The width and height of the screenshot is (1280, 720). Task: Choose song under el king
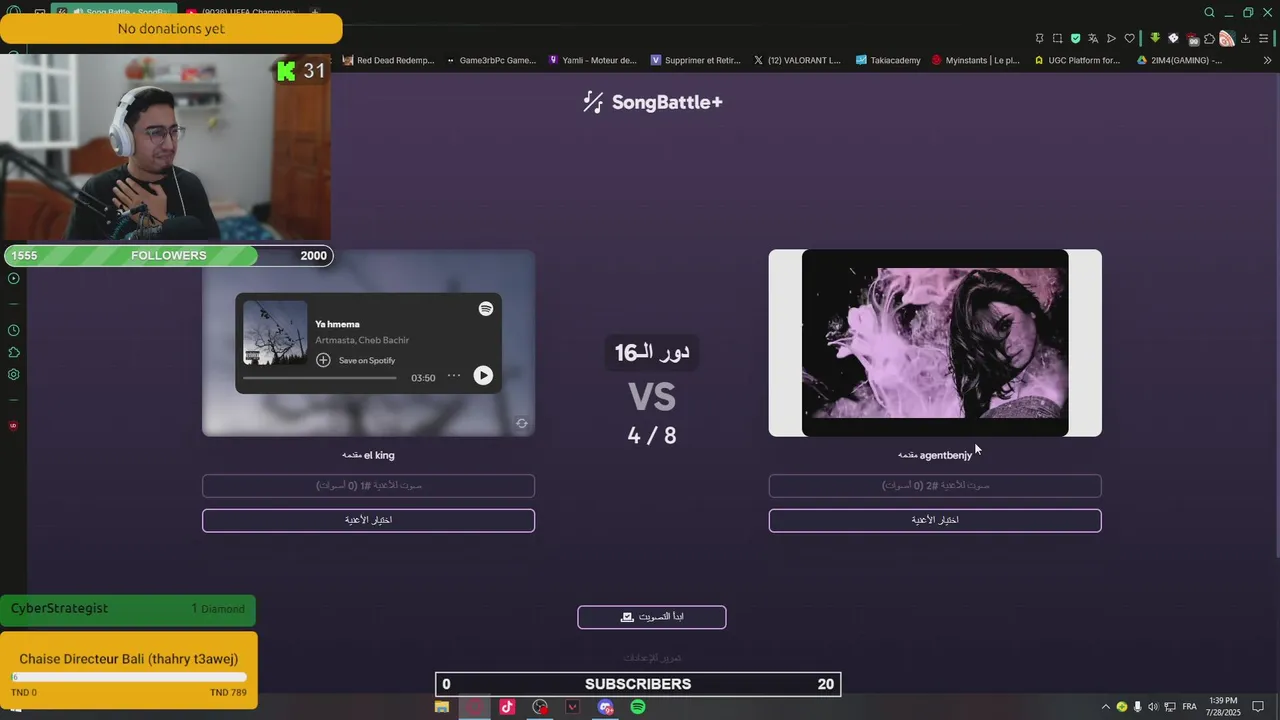pyautogui.click(x=368, y=520)
